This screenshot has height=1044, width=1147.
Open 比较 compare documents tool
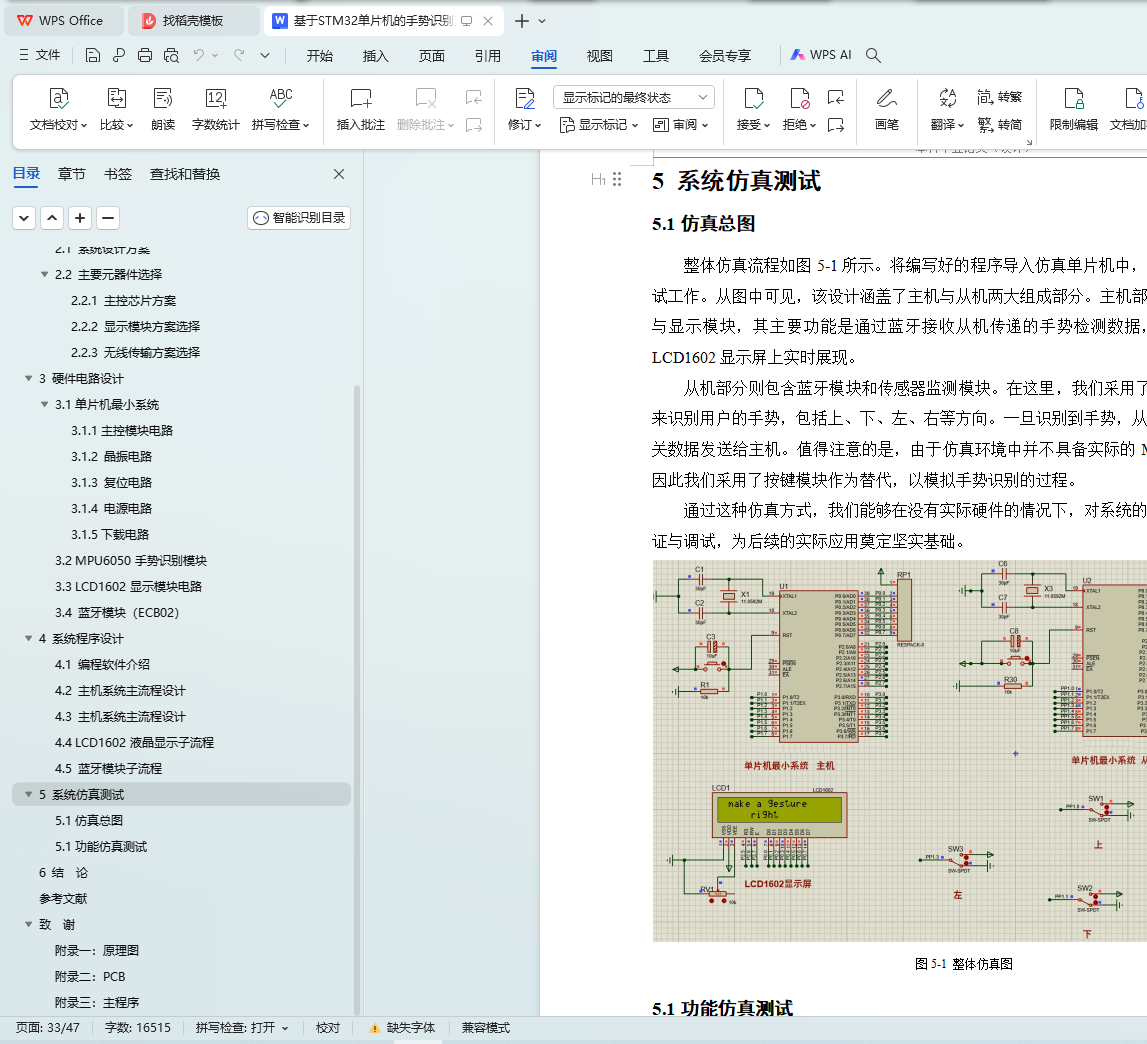coord(116,109)
